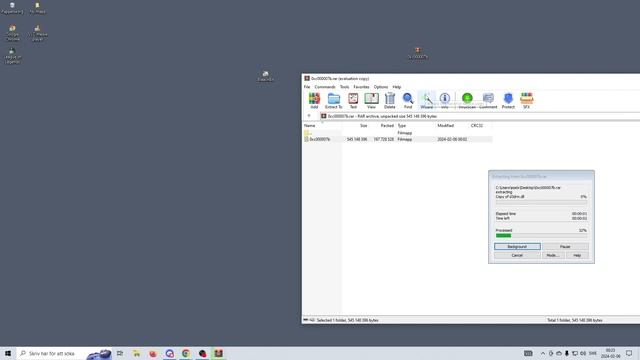
Task: Select the Extract To toolbar icon
Action: click(333, 100)
